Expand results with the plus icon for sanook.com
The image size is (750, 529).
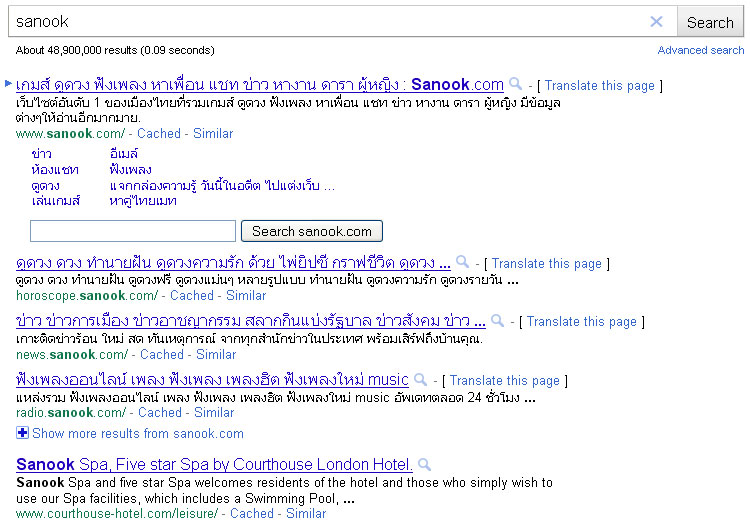click(22, 433)
